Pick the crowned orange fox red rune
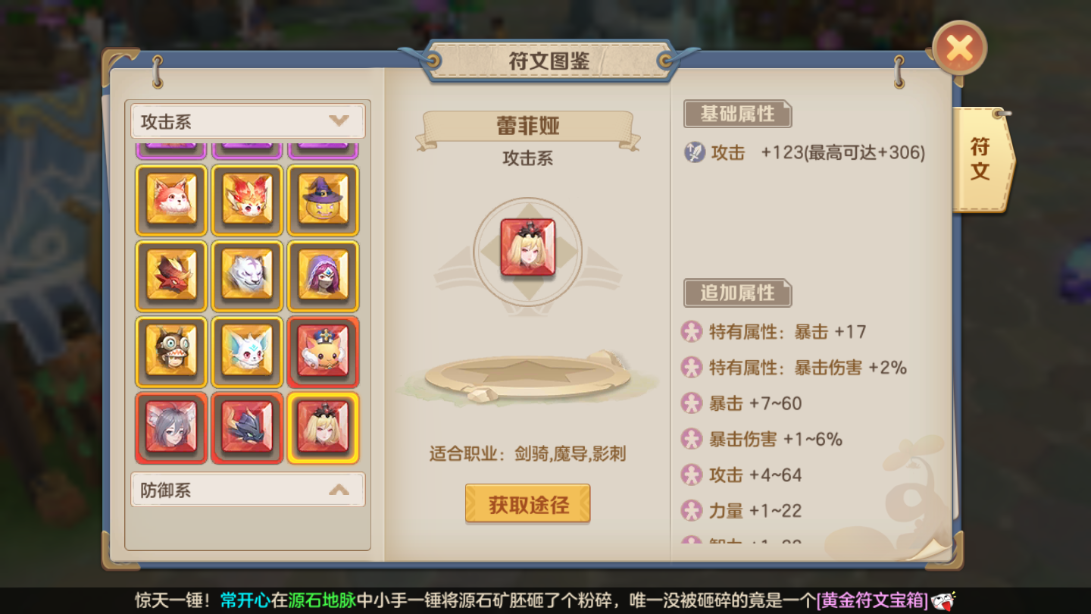 point(323,352)
